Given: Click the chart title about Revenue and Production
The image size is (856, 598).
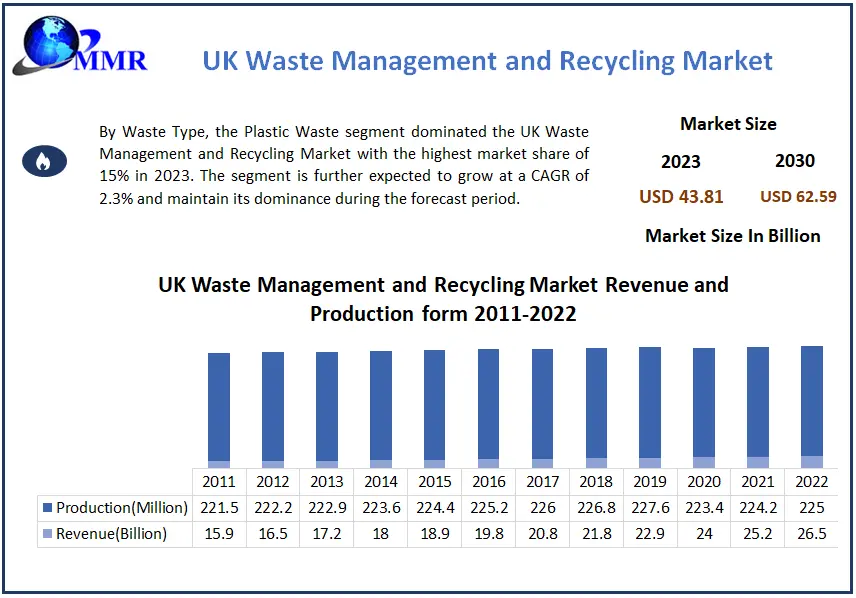Looking at the screenshot, I should (x=443, y=299).
